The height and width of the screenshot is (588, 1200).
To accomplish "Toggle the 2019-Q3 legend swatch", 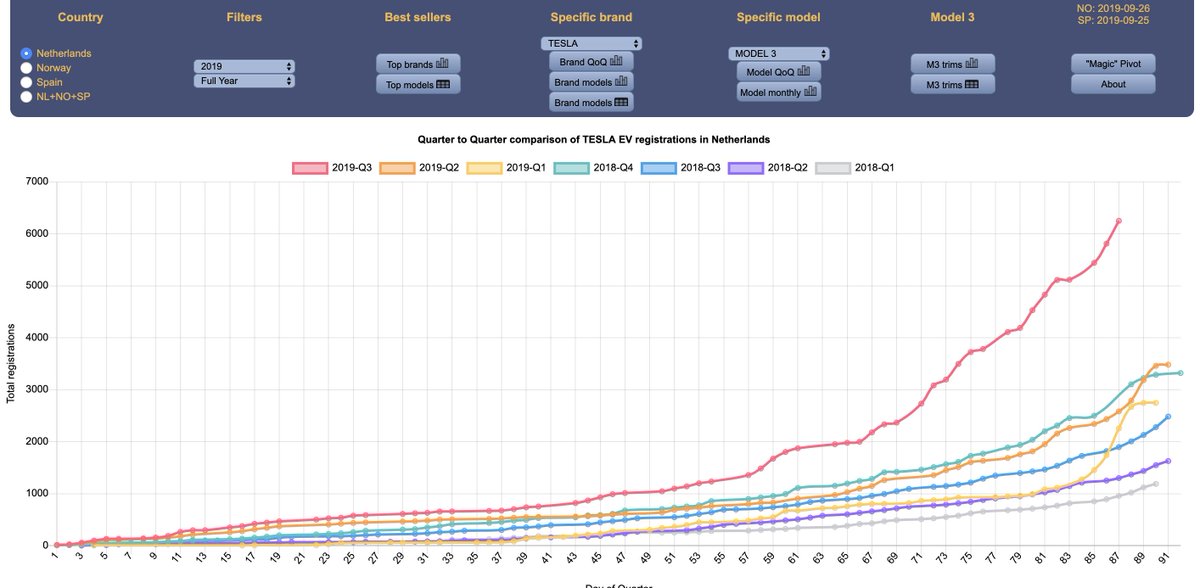I will pos(310,168).
